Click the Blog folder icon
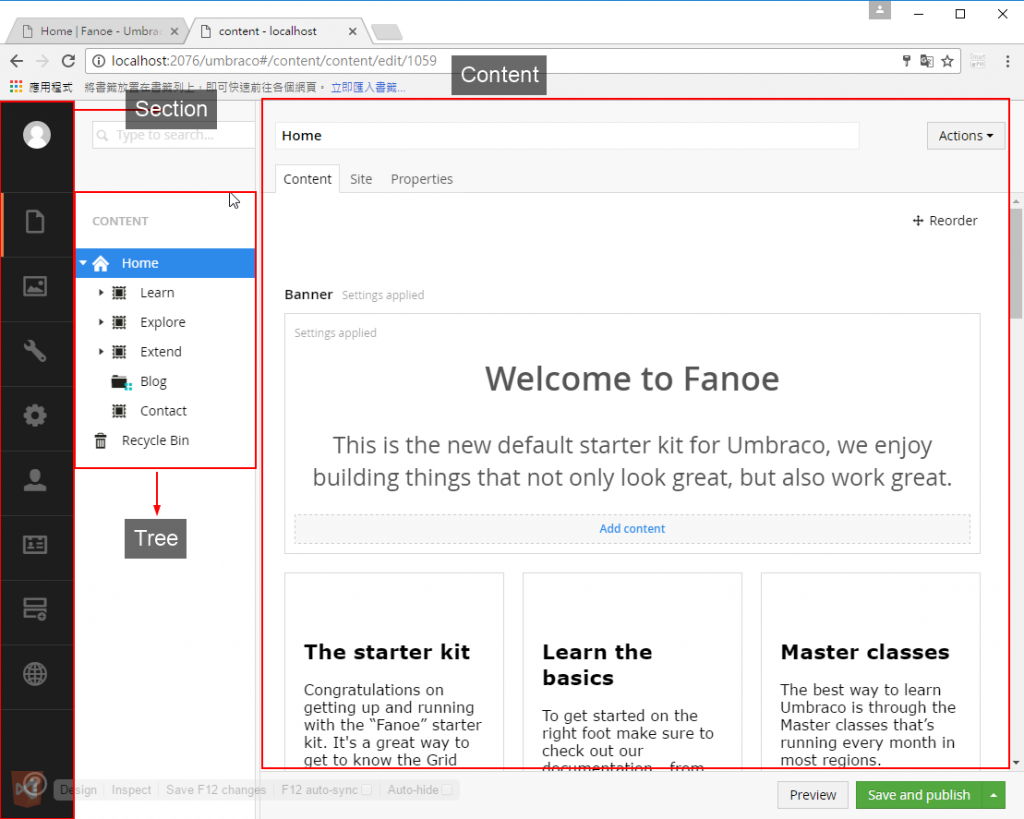This screenshot has width=1024, height=819. [121, 382]
